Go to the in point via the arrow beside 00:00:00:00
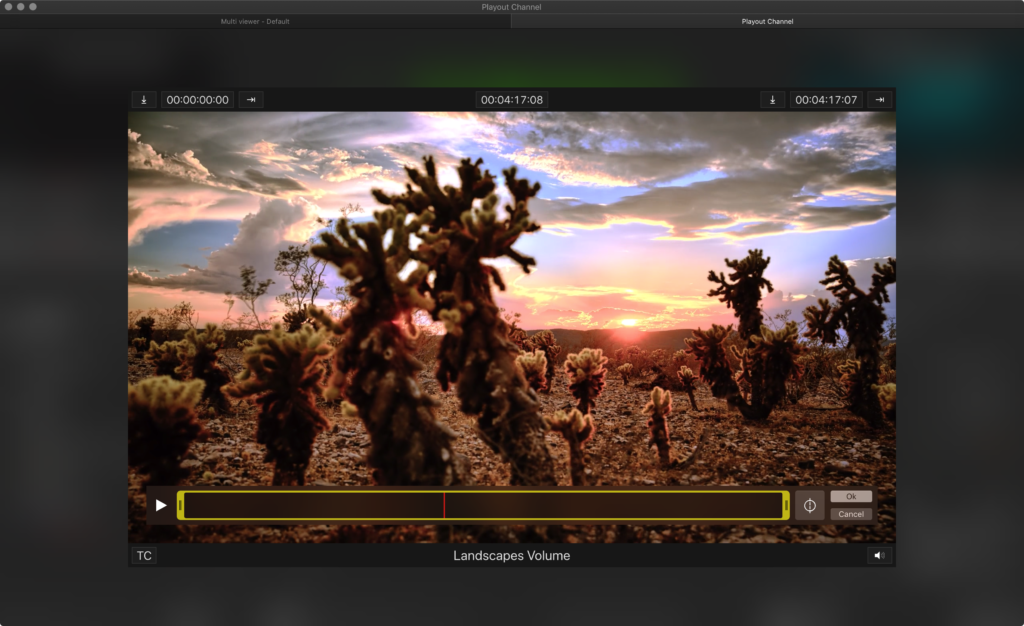 point(251,100)
